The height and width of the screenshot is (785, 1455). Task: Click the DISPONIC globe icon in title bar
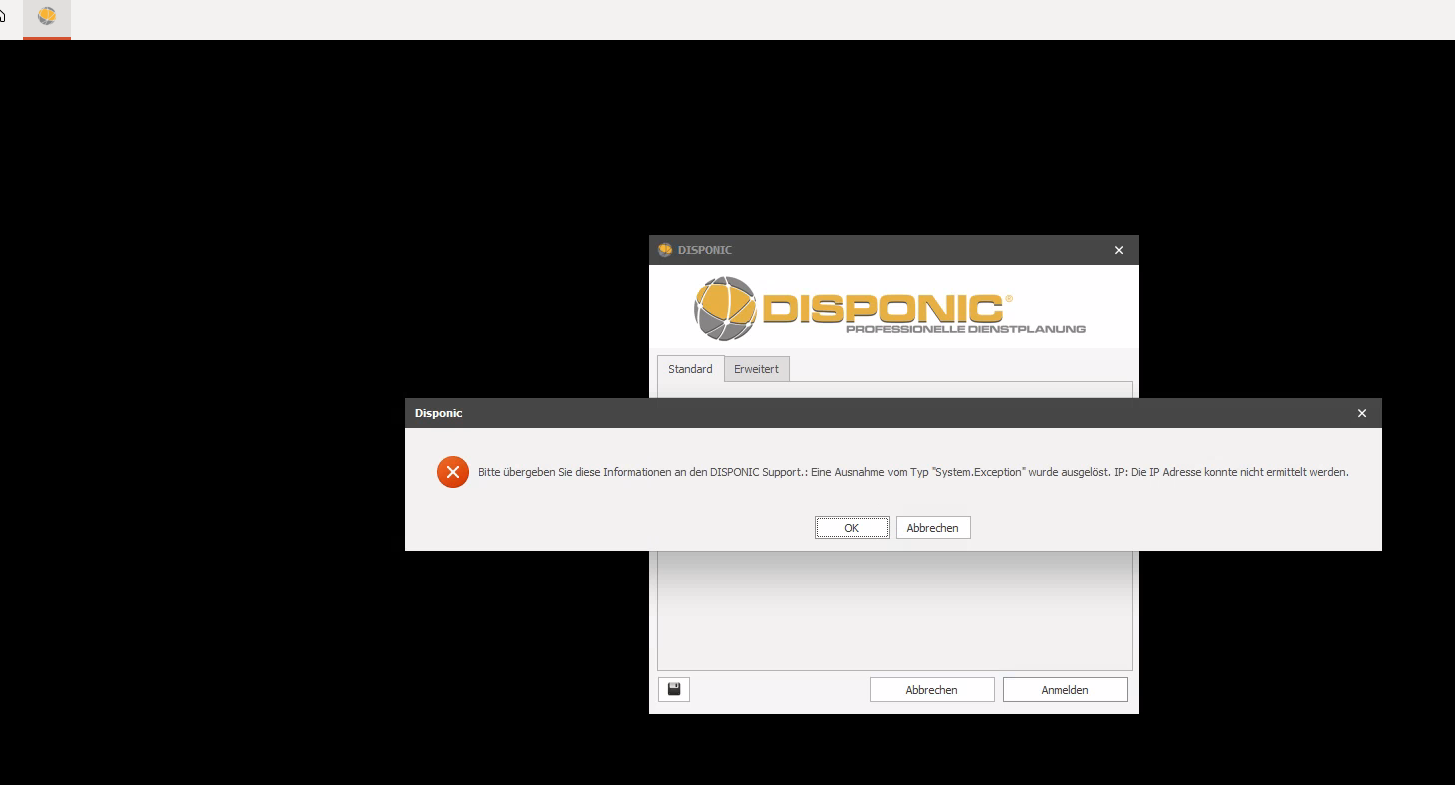click(665, 250)
